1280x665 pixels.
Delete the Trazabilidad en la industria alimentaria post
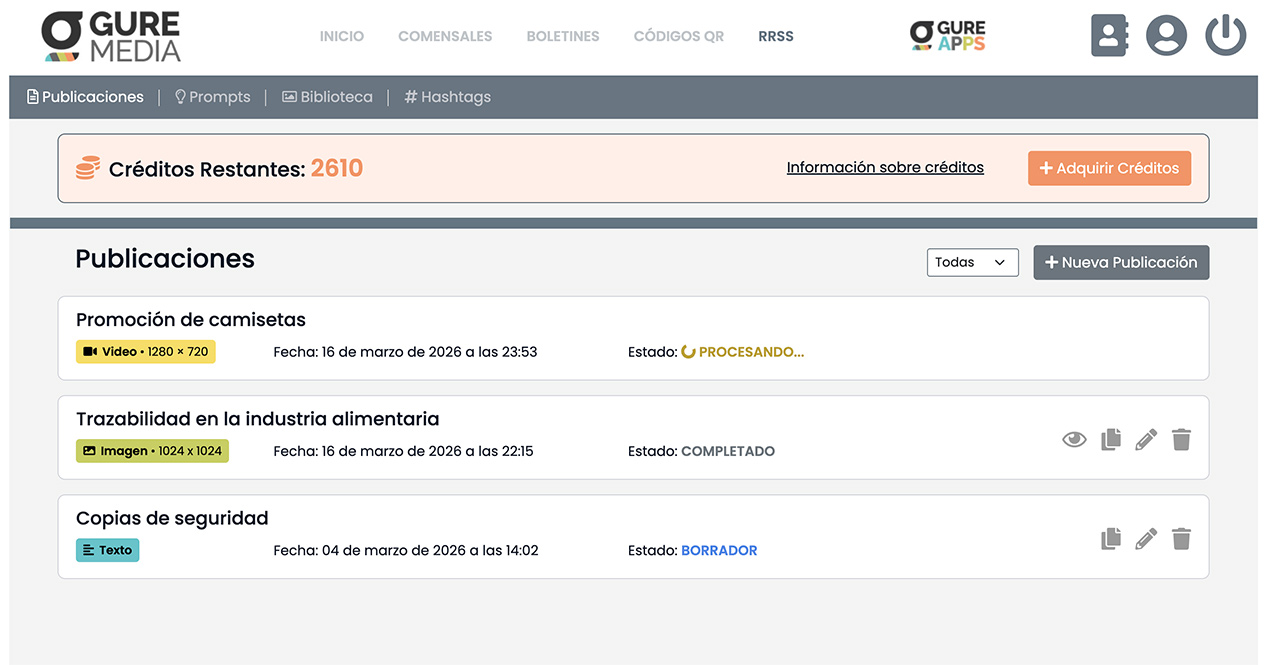click(1181, 439)
